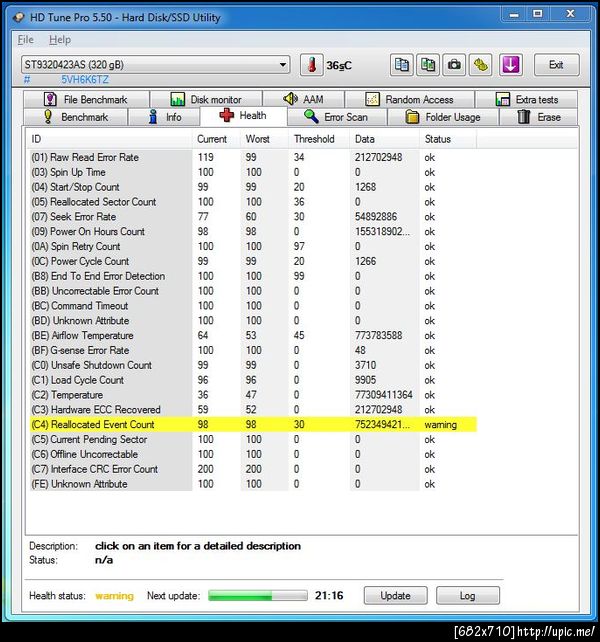Select the (BB) Uncorrectable Error Count row
Viewport: 600px width, 642px height.
tap(253, 291)
